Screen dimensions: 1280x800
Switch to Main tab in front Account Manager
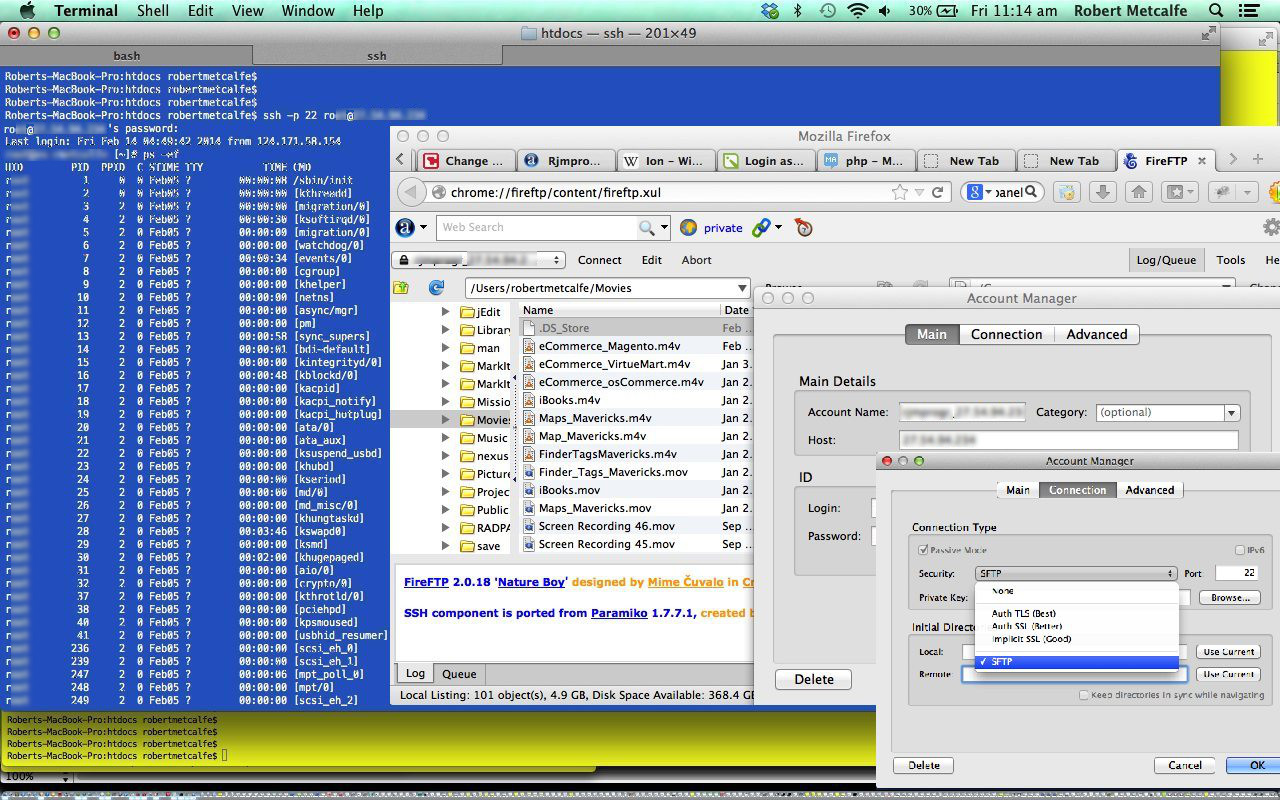(1018, 490)
